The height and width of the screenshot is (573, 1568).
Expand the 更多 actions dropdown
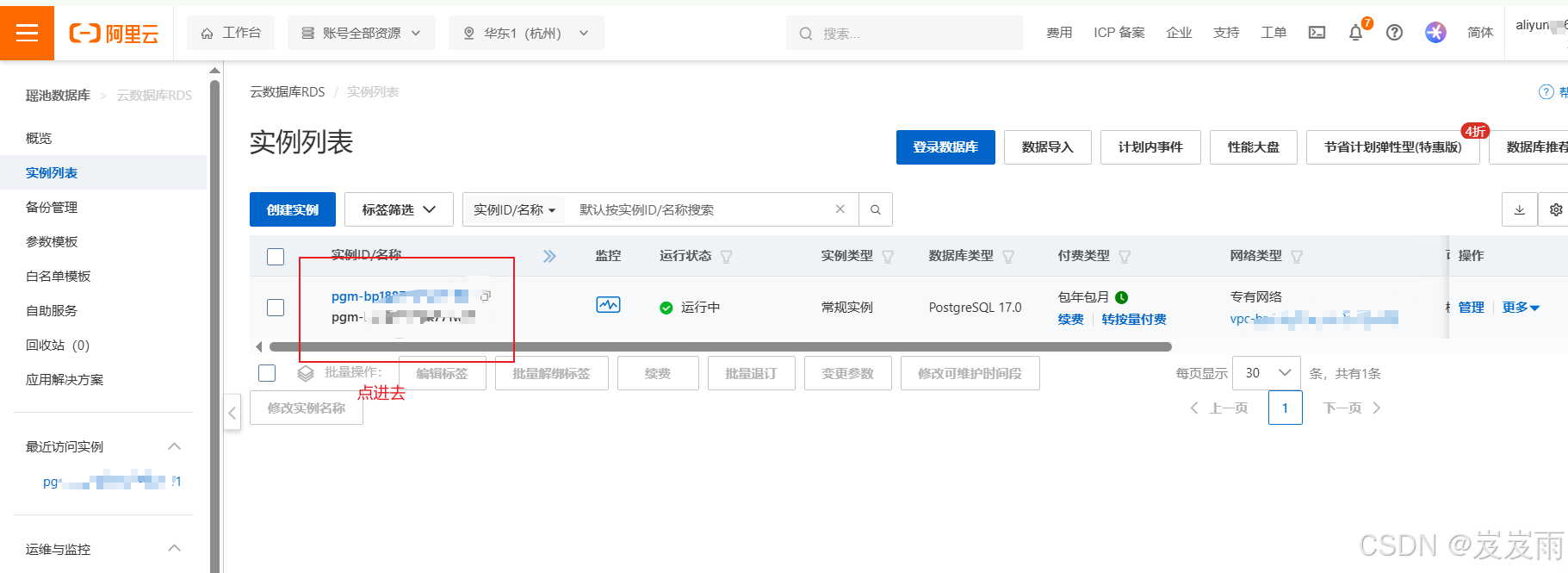[x=1521, y=308]
